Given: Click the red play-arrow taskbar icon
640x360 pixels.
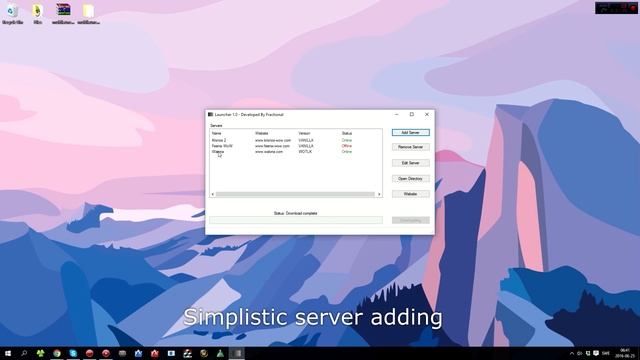Looking at the screenshot, I should pos(106,353).
